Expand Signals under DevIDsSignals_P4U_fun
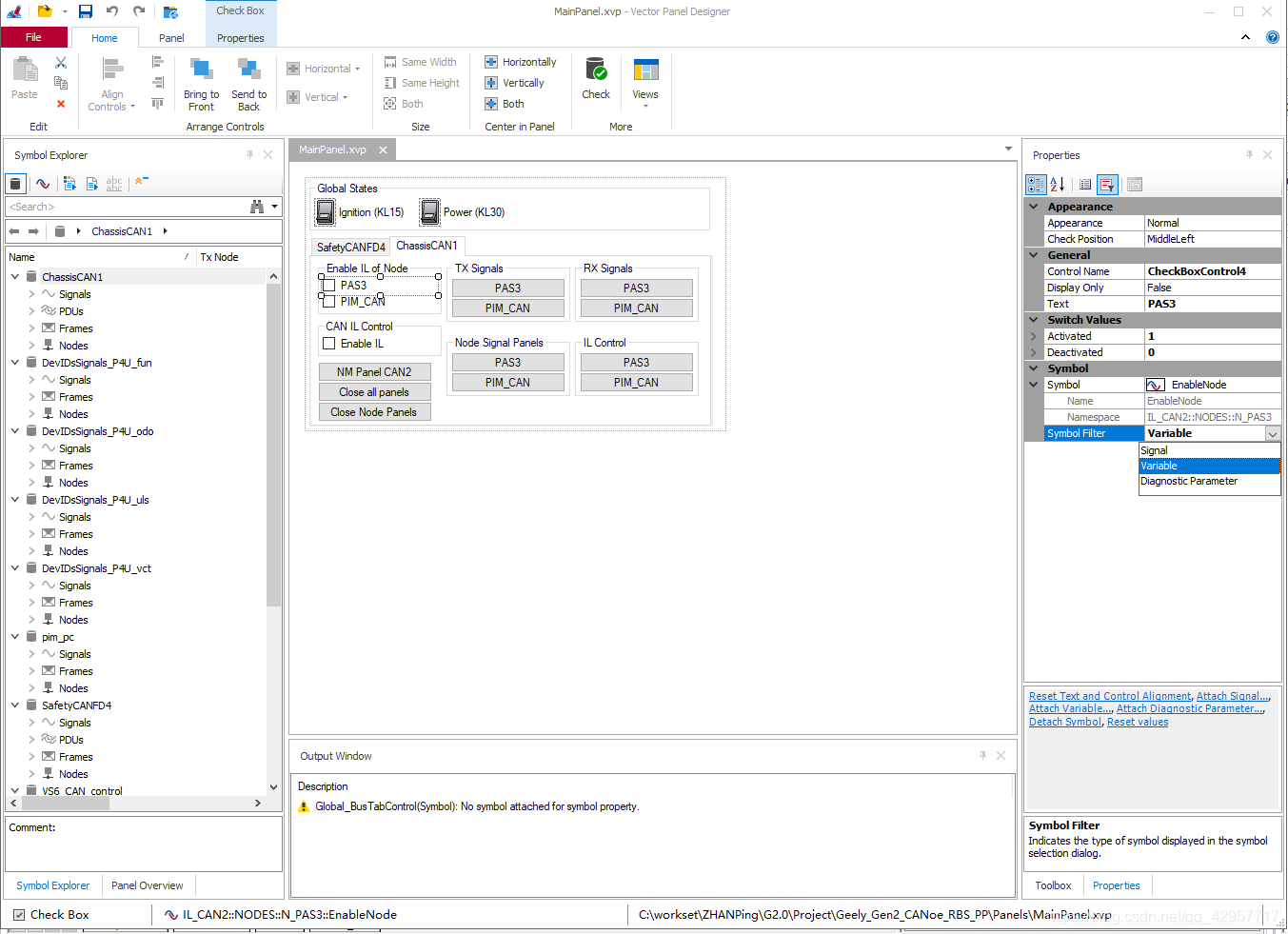1288x934 pixels. click(31, 380)
